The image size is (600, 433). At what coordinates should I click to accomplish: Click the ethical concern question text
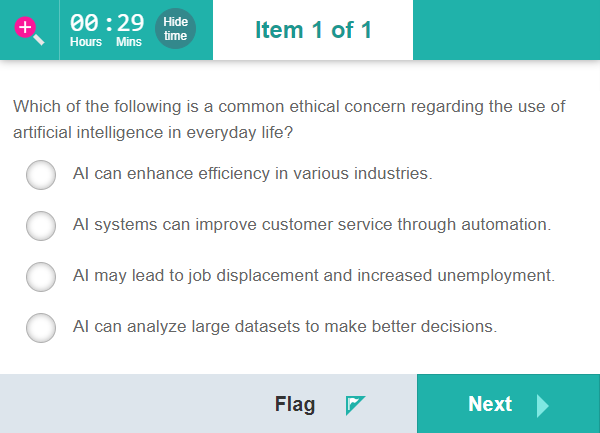point(288,119)
